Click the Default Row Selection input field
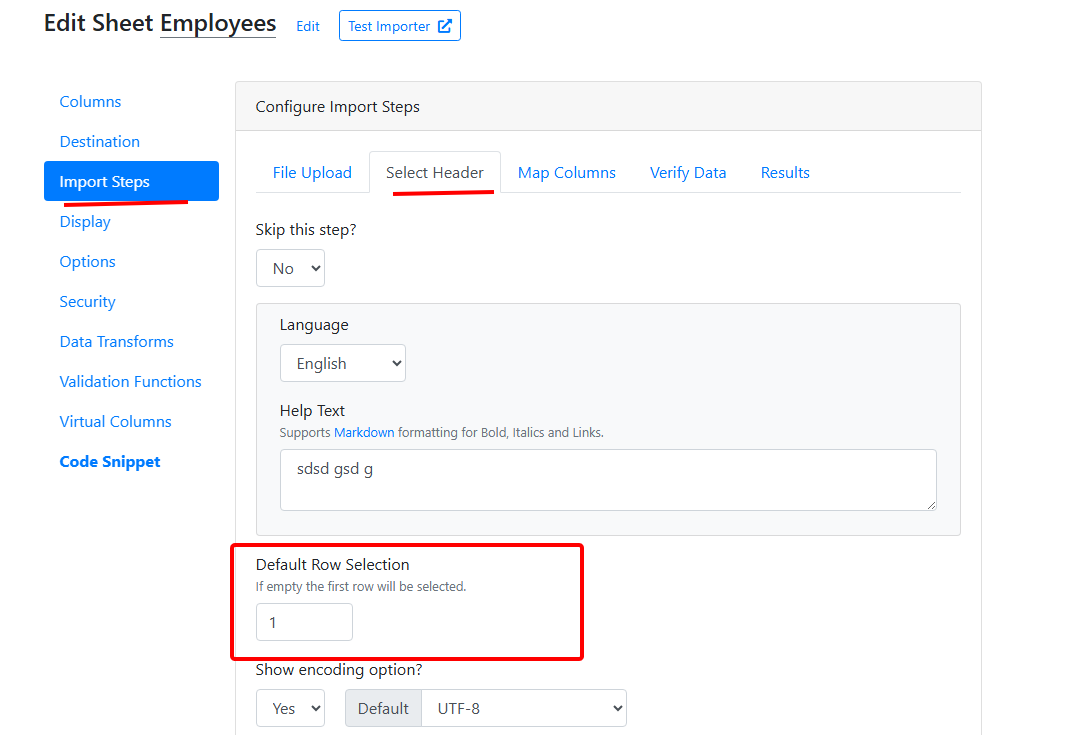Viewport: 1078px width, 735px height. [305, 622]
